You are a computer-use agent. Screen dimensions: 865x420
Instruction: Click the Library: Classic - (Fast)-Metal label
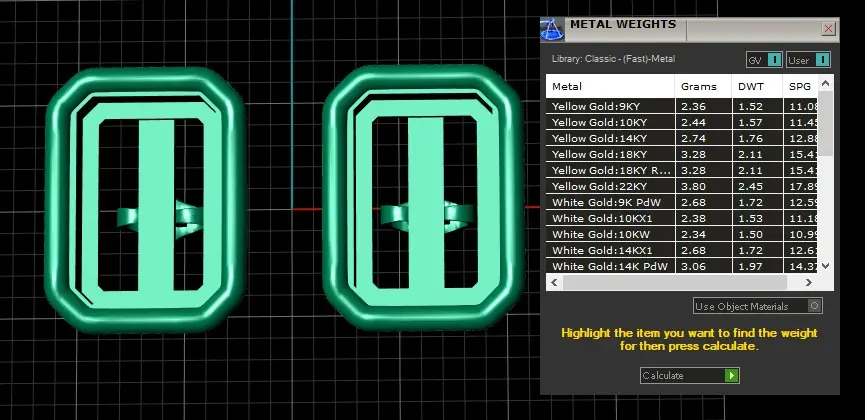pos(613,59)
